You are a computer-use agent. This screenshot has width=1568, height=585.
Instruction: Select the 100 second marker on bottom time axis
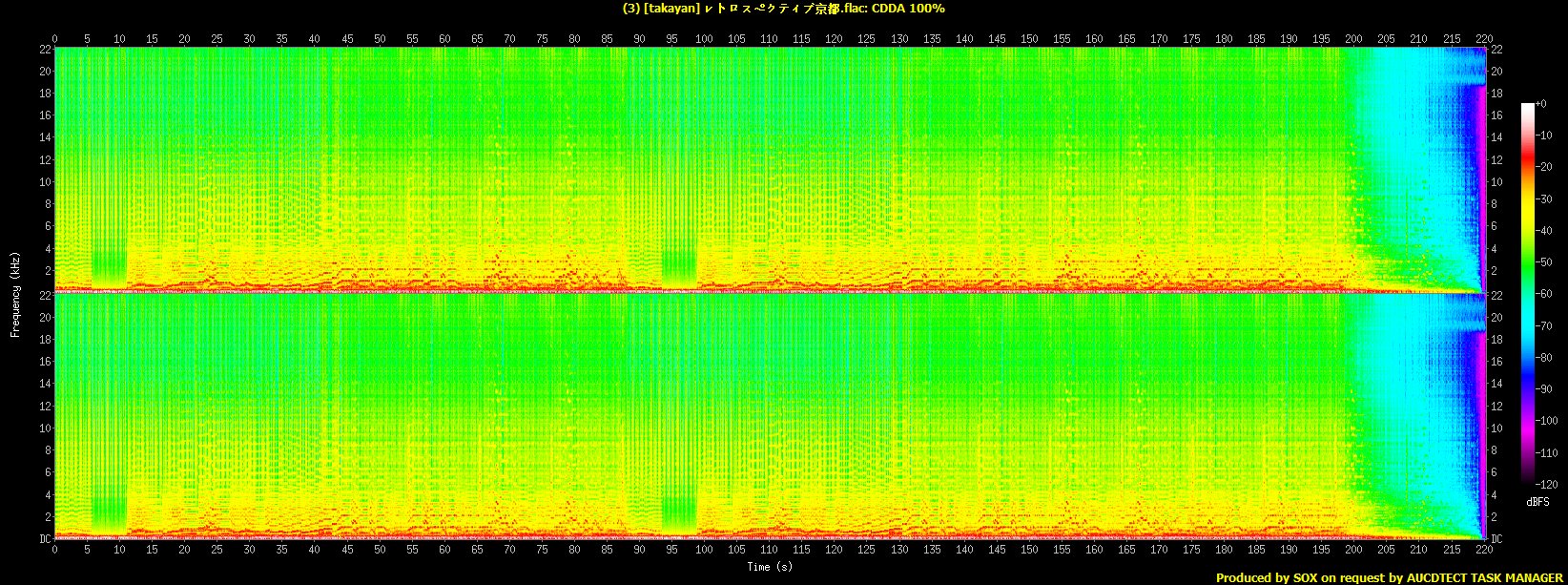pyautogui.click(x=704, y=551)
